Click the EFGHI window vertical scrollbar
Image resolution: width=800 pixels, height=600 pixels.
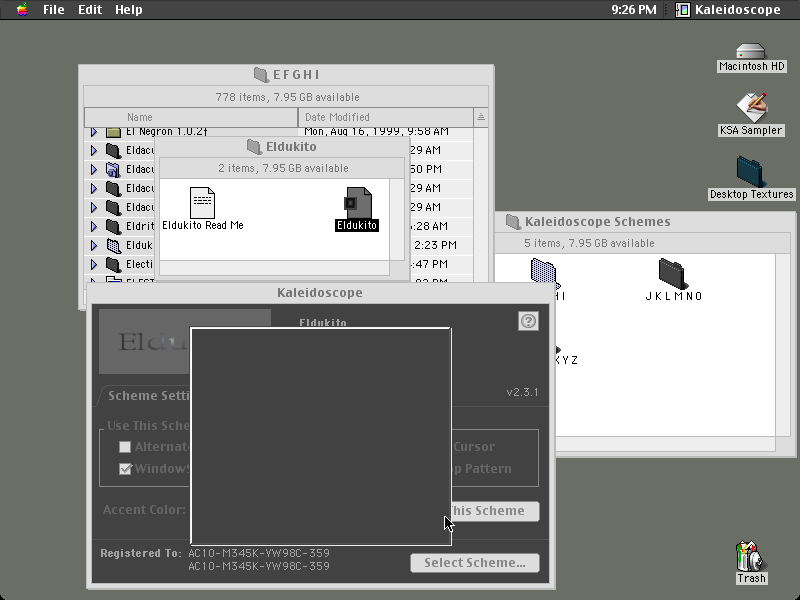[x=481, y=204]
